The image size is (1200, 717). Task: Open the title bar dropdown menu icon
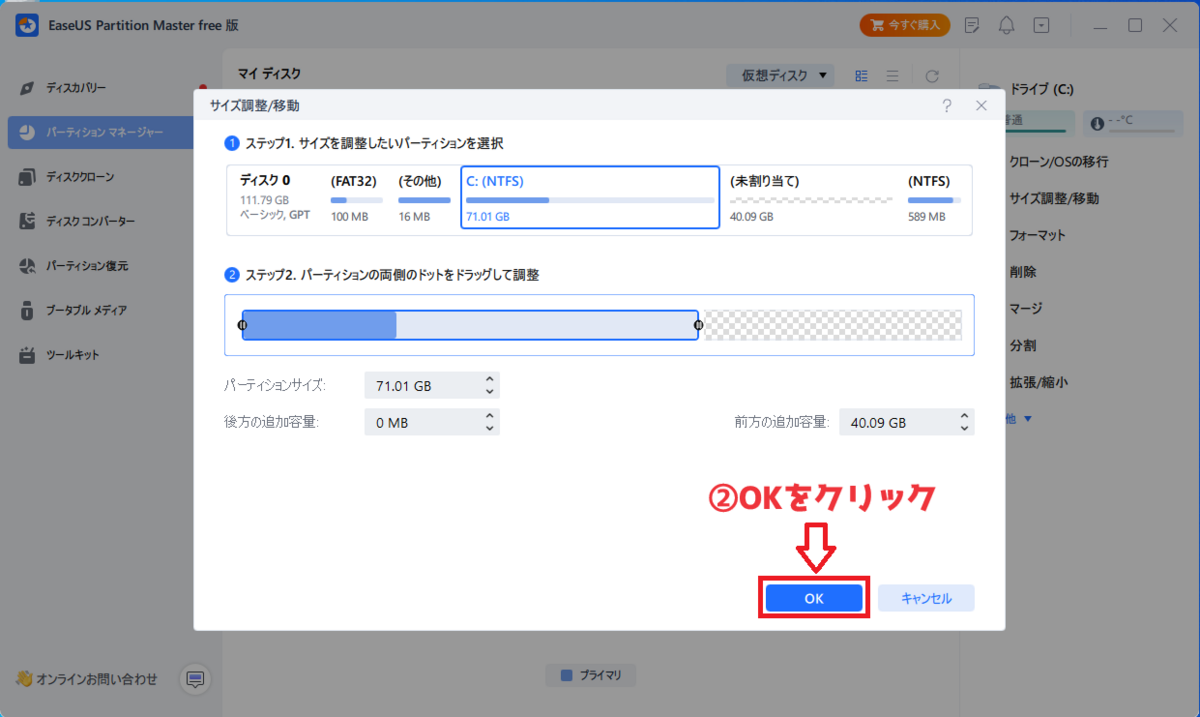point(1042,25)
